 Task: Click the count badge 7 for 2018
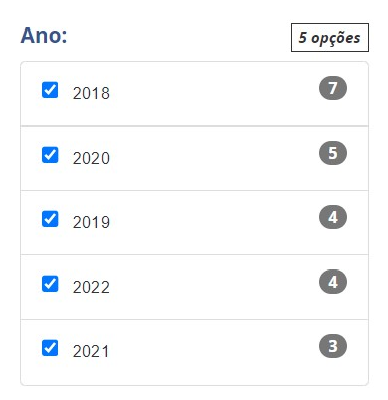click(333, 88)
